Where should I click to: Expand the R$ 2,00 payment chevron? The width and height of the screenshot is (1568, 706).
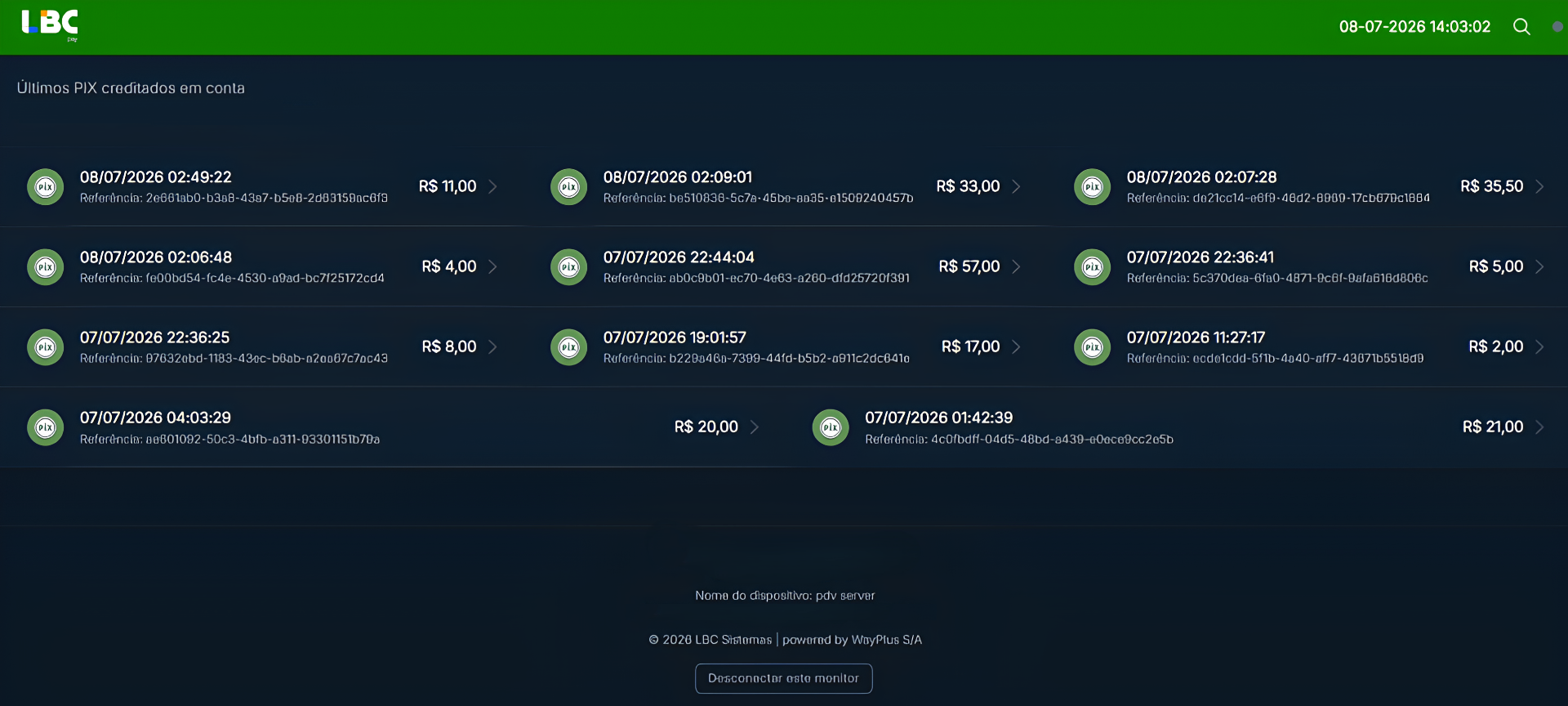(1539, 346)
